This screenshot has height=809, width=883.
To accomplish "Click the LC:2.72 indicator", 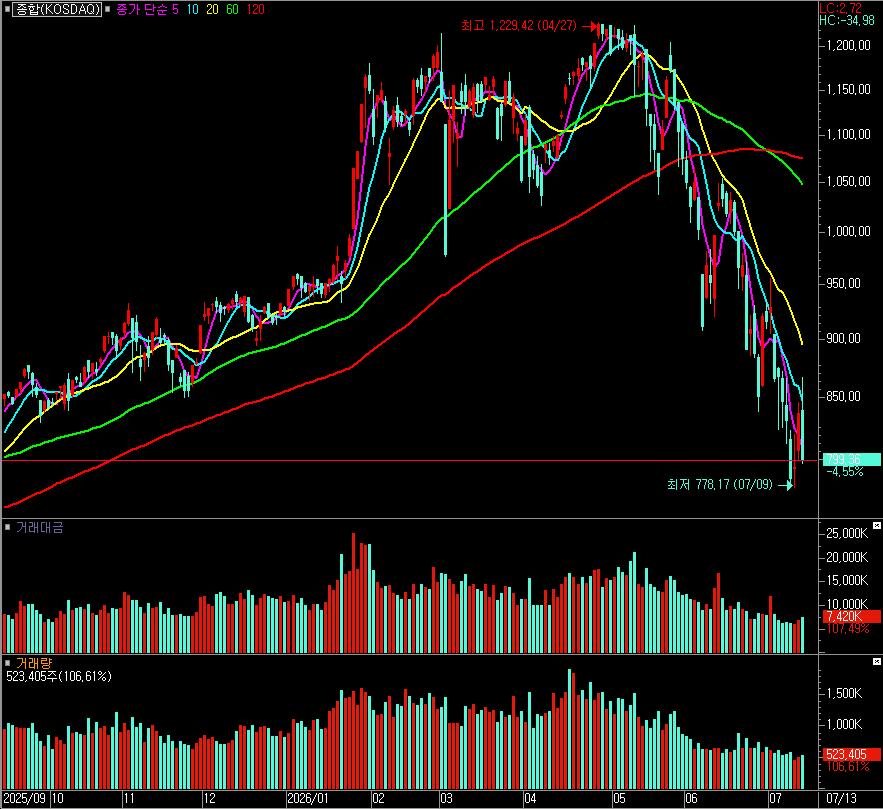I will pyautogui.click(x=840, y=8).
